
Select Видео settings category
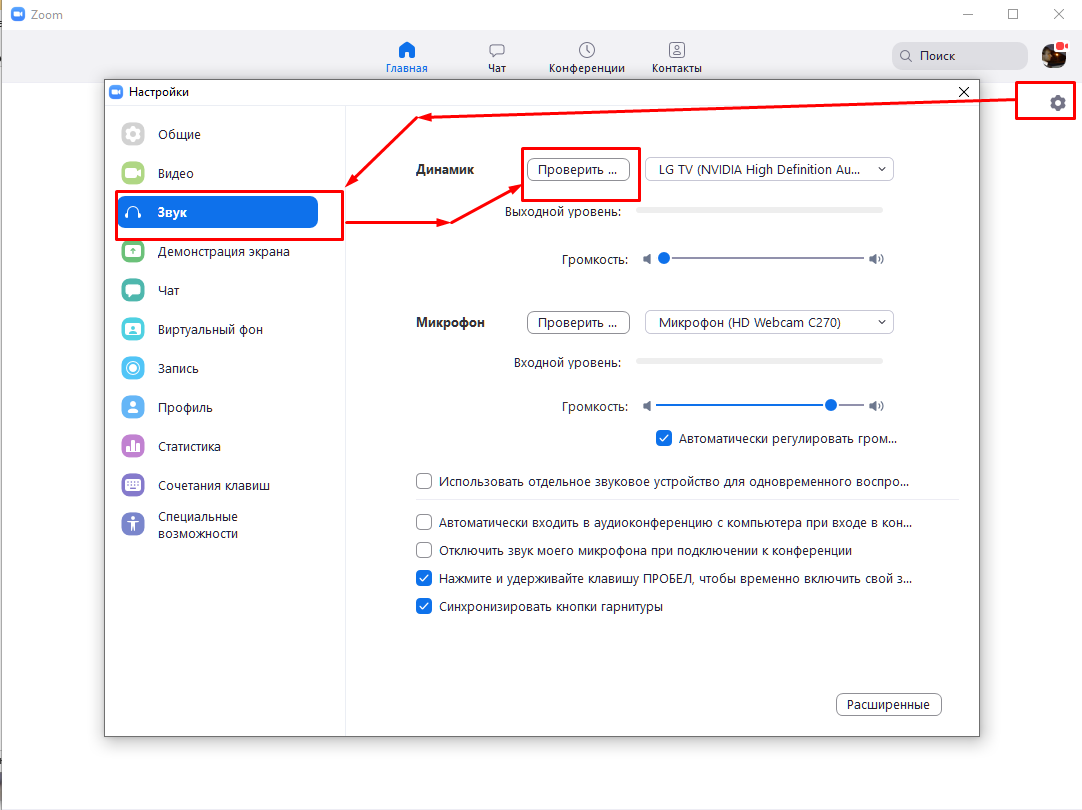218,173
